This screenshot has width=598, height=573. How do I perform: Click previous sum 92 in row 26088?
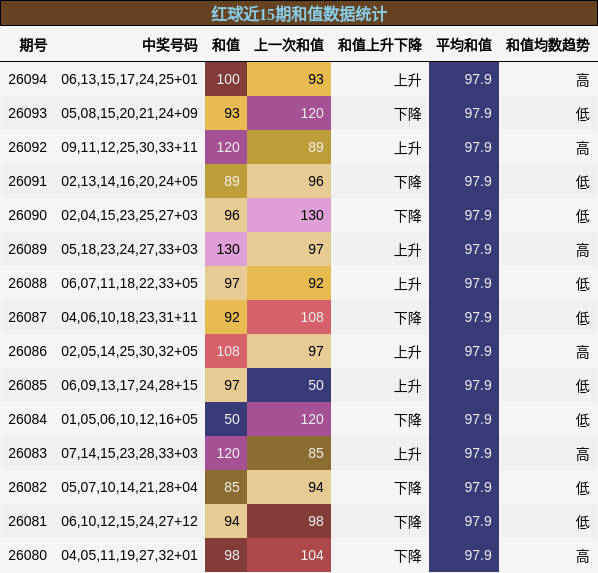289,283
